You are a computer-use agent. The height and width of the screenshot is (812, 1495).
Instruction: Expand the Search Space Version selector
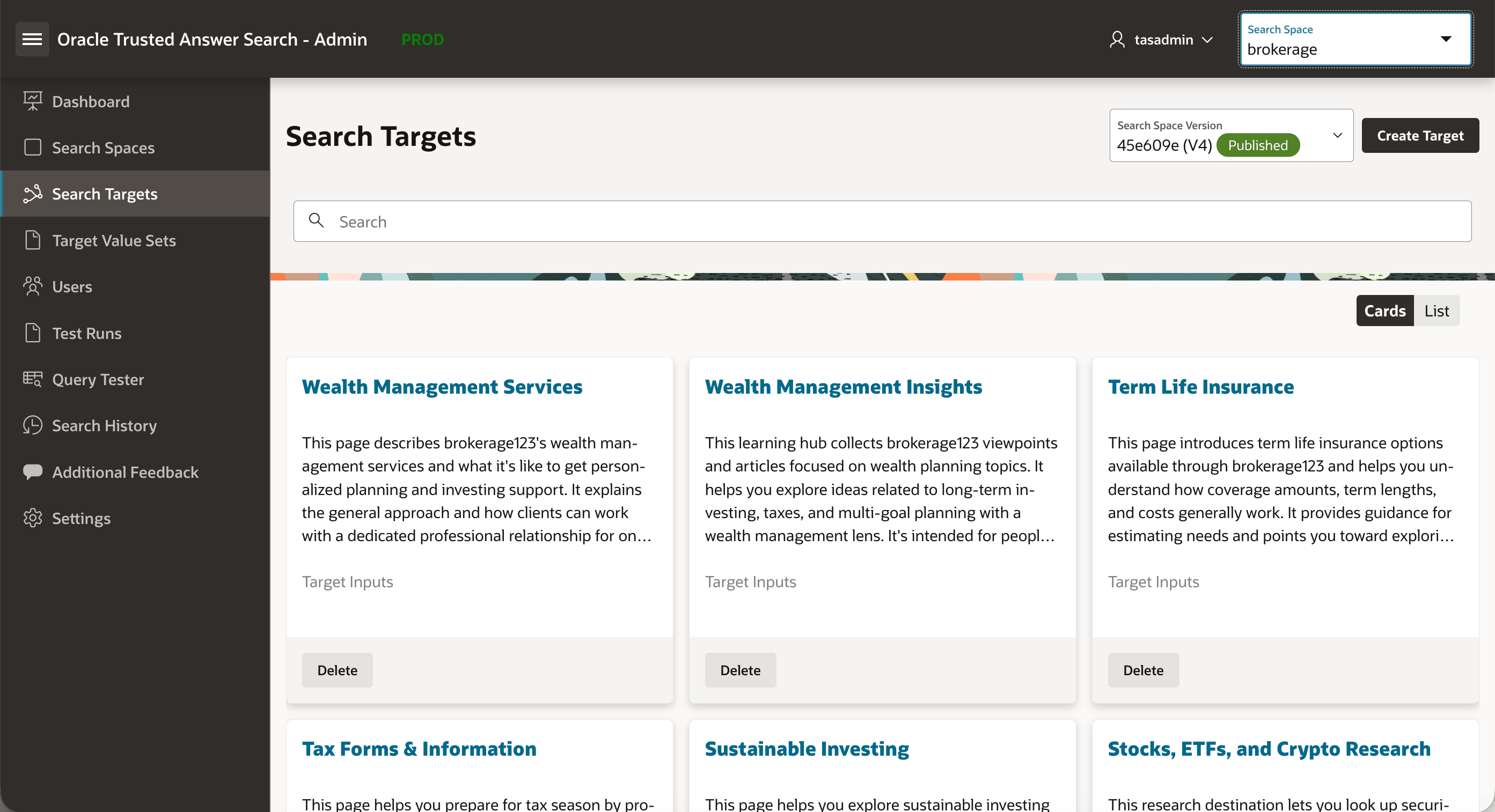[1338, 135]
